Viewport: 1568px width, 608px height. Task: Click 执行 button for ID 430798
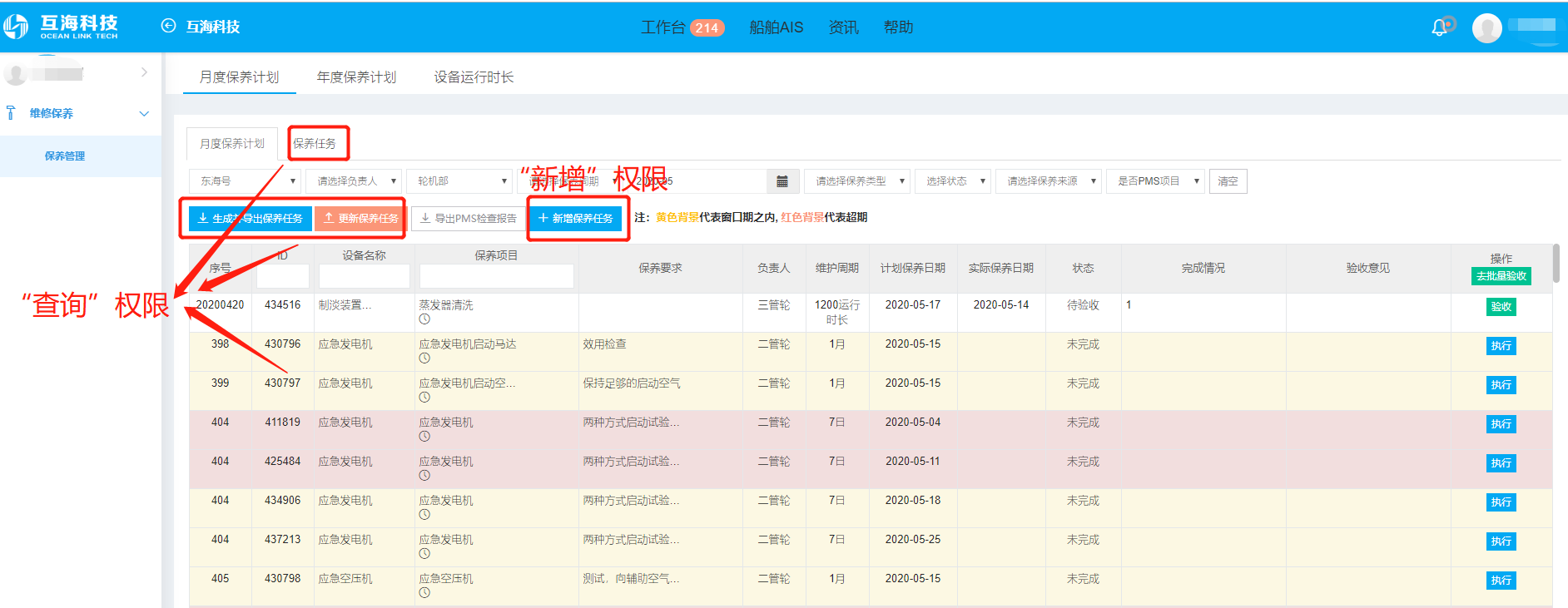(1501, 581)
